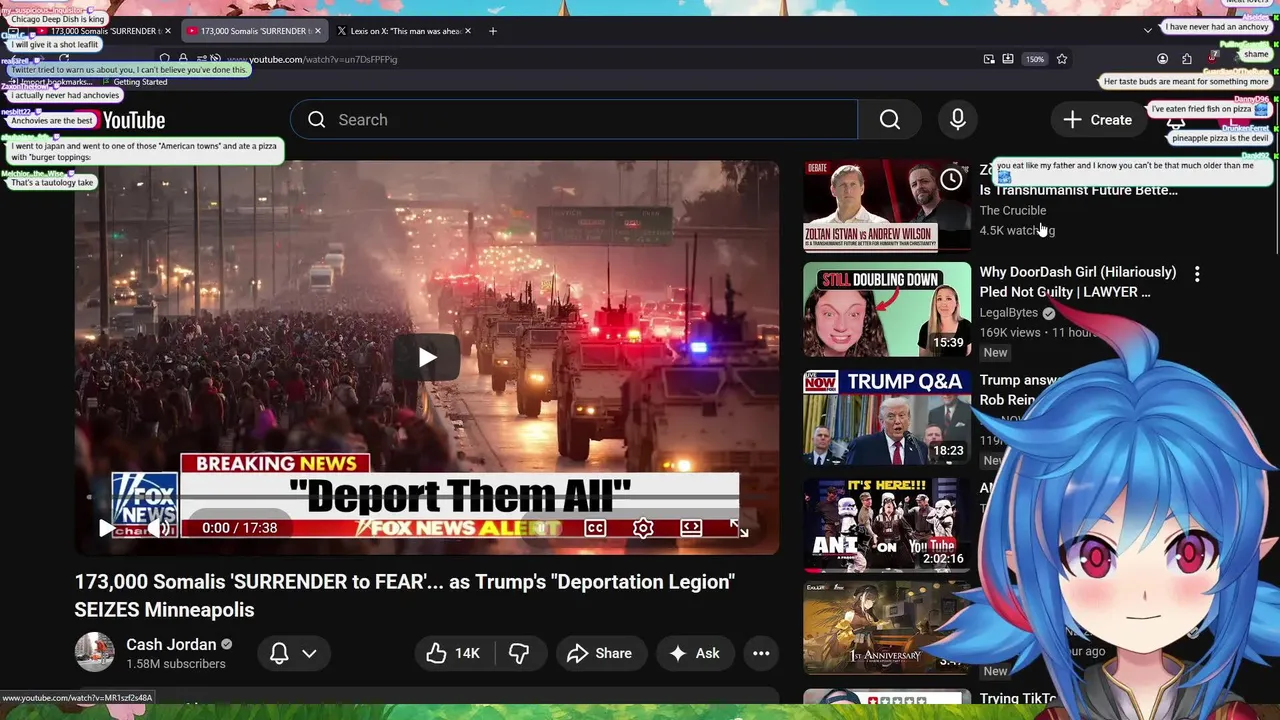Bookmark this page with the star icon
Screen dimensions: 1280x720
(x=1062, y=59)
